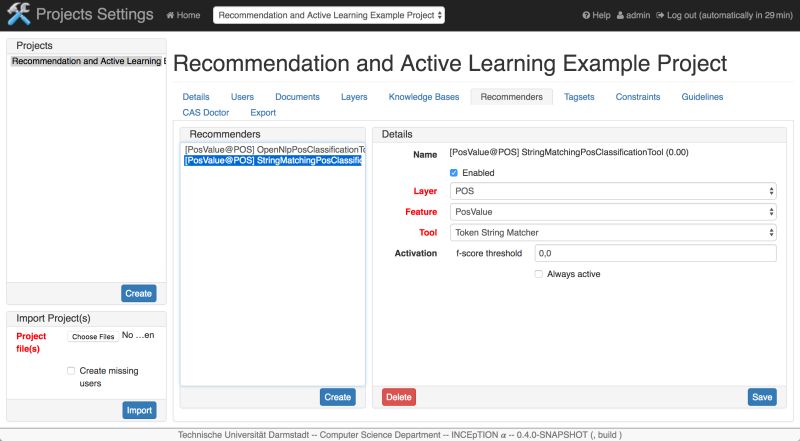Open the Tool dropdown showing Token String Matcher

(613, 233)
